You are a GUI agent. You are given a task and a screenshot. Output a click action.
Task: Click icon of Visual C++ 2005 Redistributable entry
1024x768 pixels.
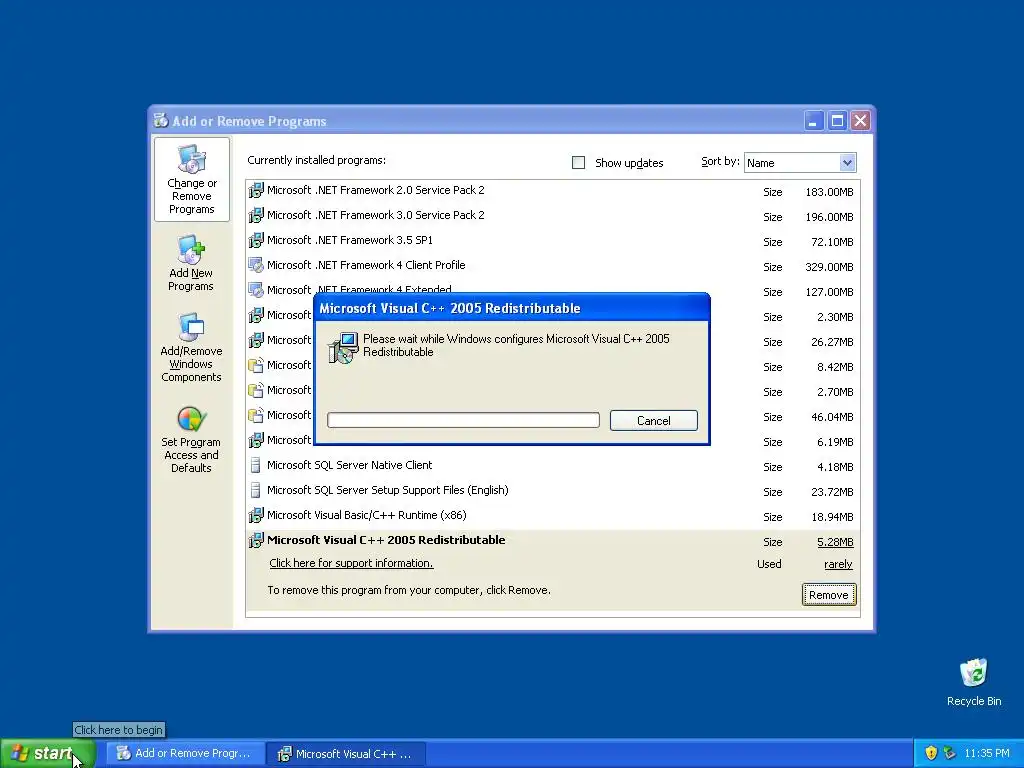(256, 541)
